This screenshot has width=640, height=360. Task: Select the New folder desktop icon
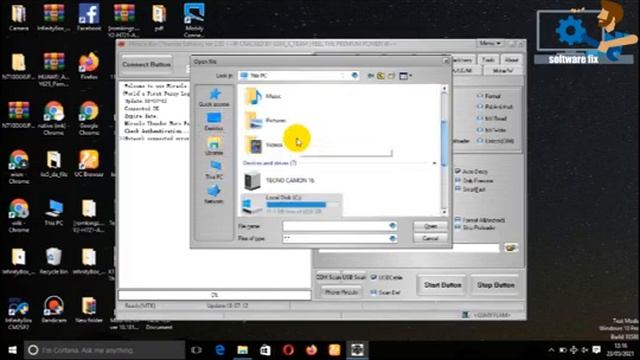click(89, 310)
